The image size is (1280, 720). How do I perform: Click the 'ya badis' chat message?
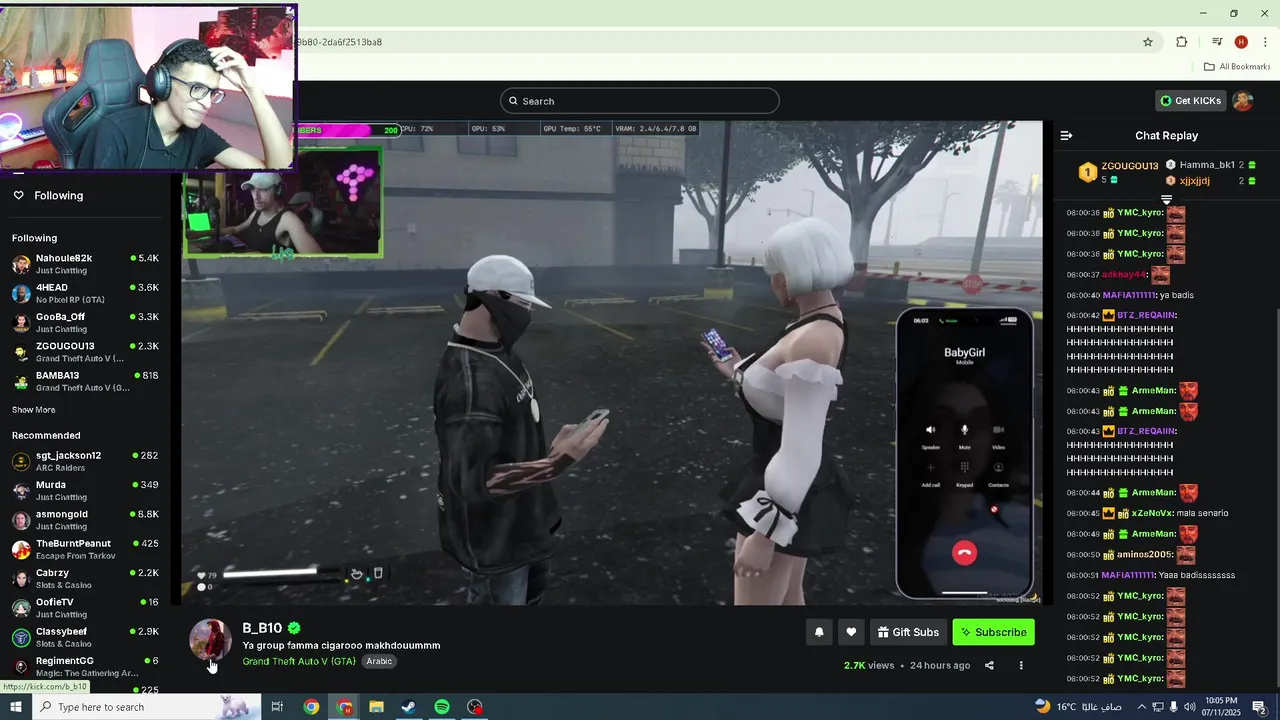click(1176, 295)
